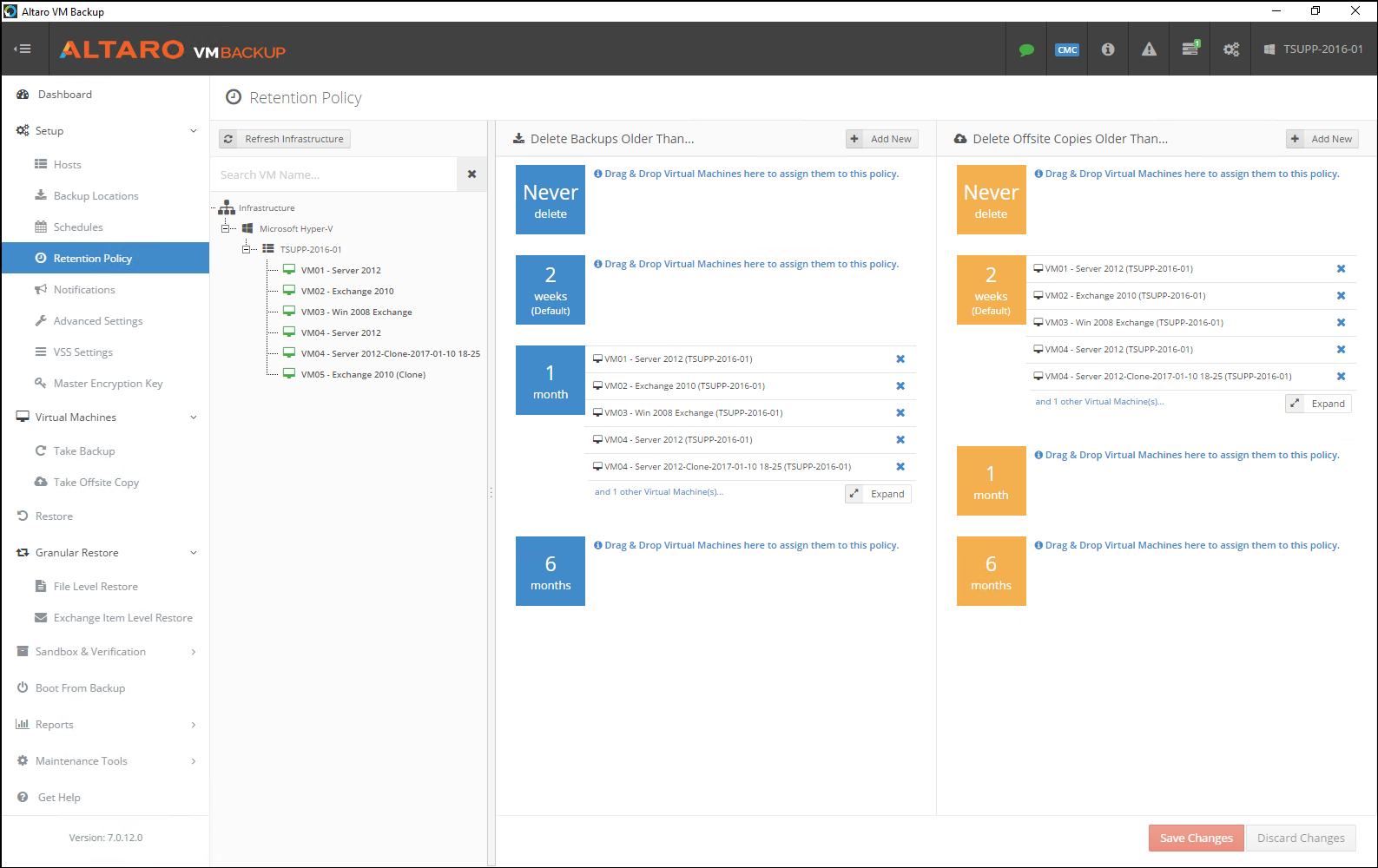
Task: Click the green chat bubble icon
Action: point(1026,49)
